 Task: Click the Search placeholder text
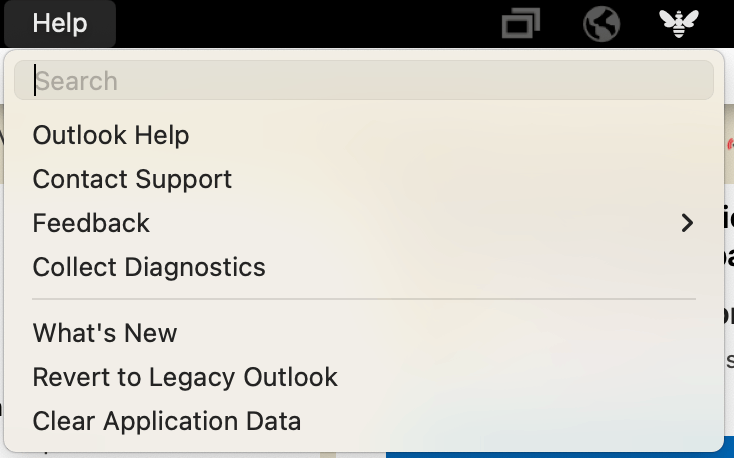[x=77, y=81]
